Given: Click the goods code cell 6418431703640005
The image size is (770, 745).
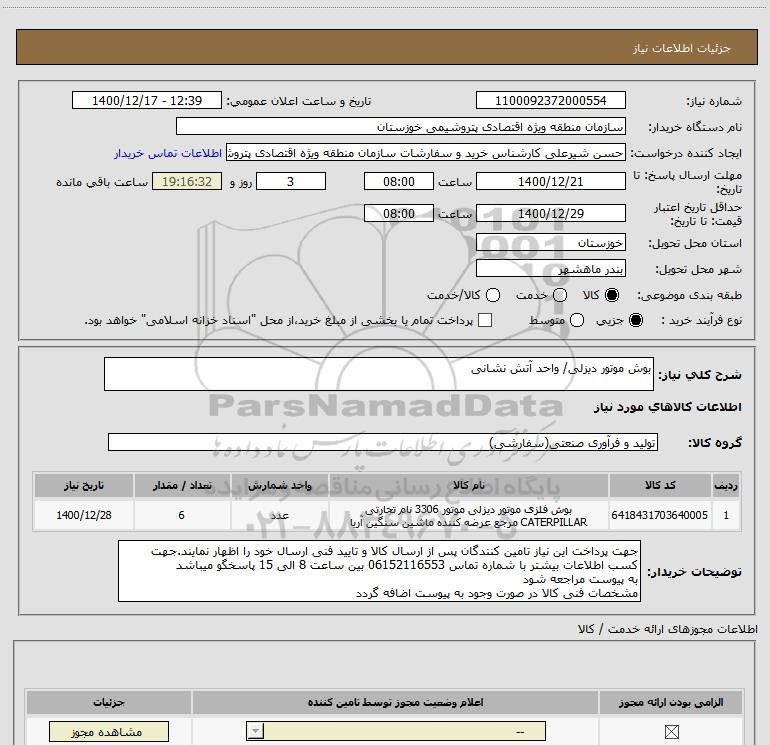Looking at the screenshot, I should click(x=660, y=515).
